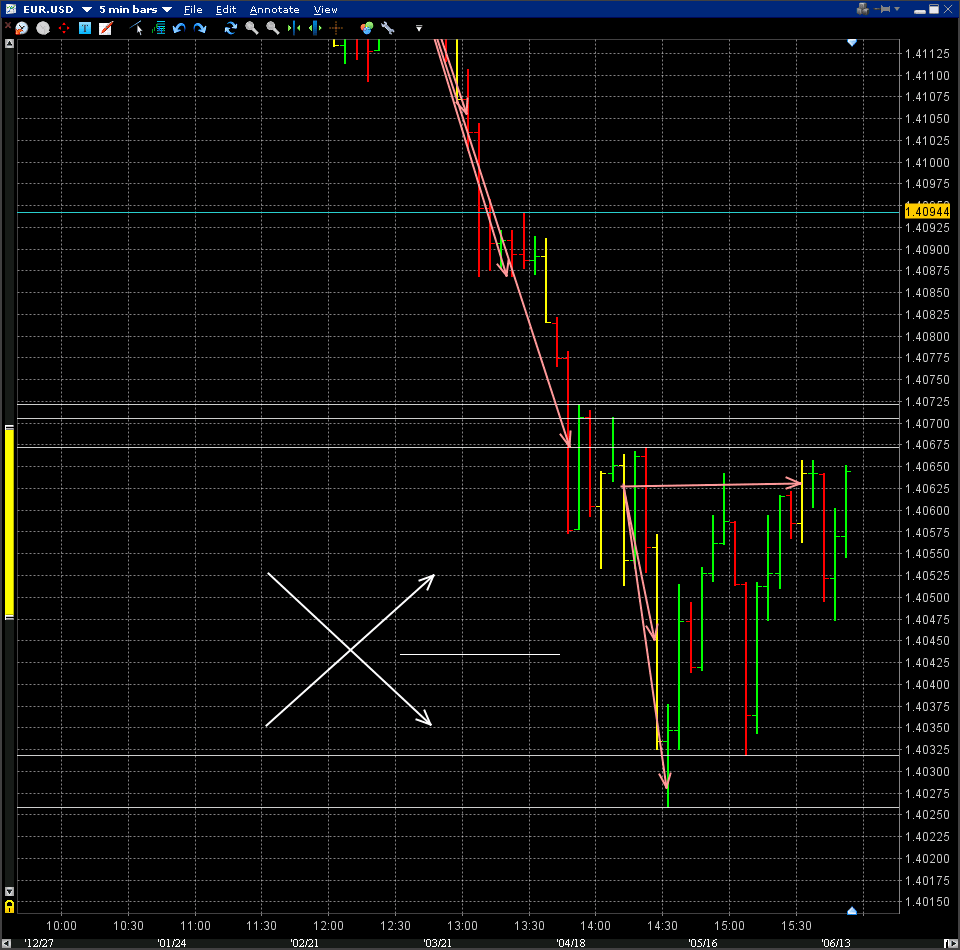Screen dimensions: 960x950
Task: Click the chart application icon in title bar
Action: (10, 9)
